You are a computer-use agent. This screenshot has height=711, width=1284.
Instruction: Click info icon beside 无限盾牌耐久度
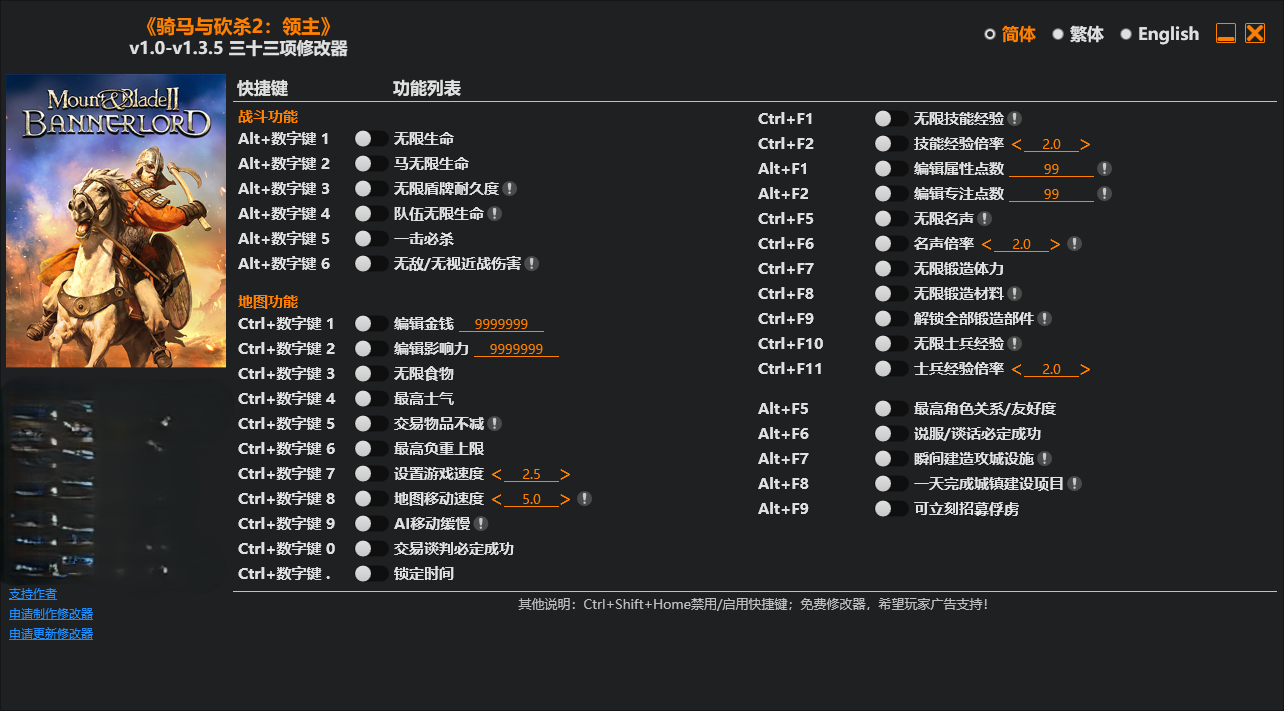(510, 189)
